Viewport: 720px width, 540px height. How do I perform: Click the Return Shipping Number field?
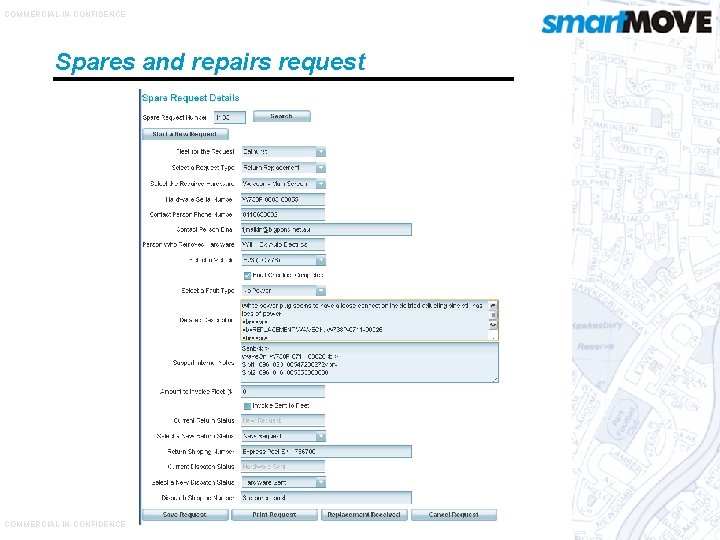[x=326, y=452]
